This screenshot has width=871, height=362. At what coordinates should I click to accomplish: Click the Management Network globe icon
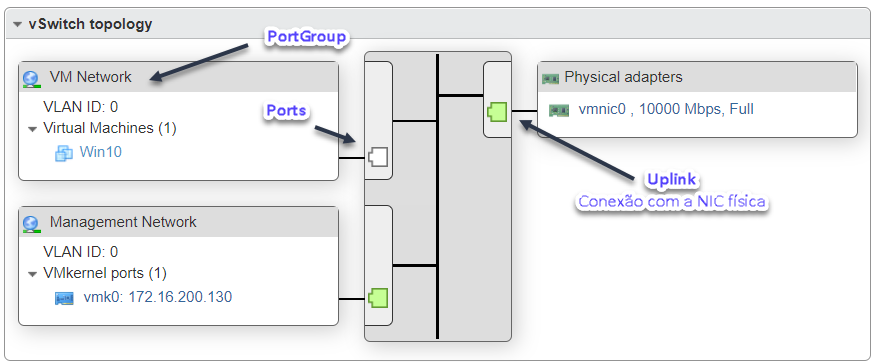pos(31,224)
